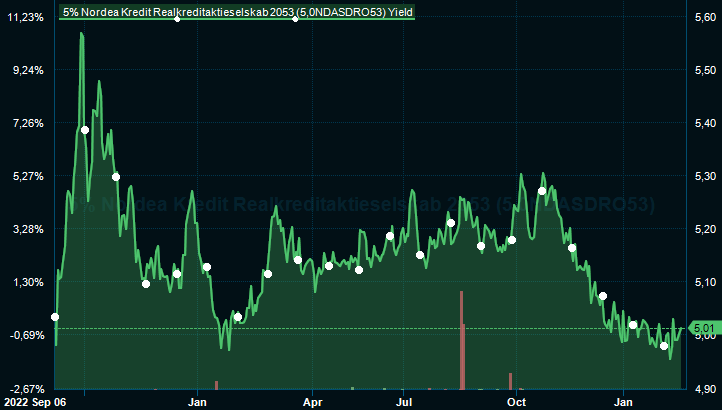Click the 4,90 label on right axis
722x410 pixels.
(704, 388)
